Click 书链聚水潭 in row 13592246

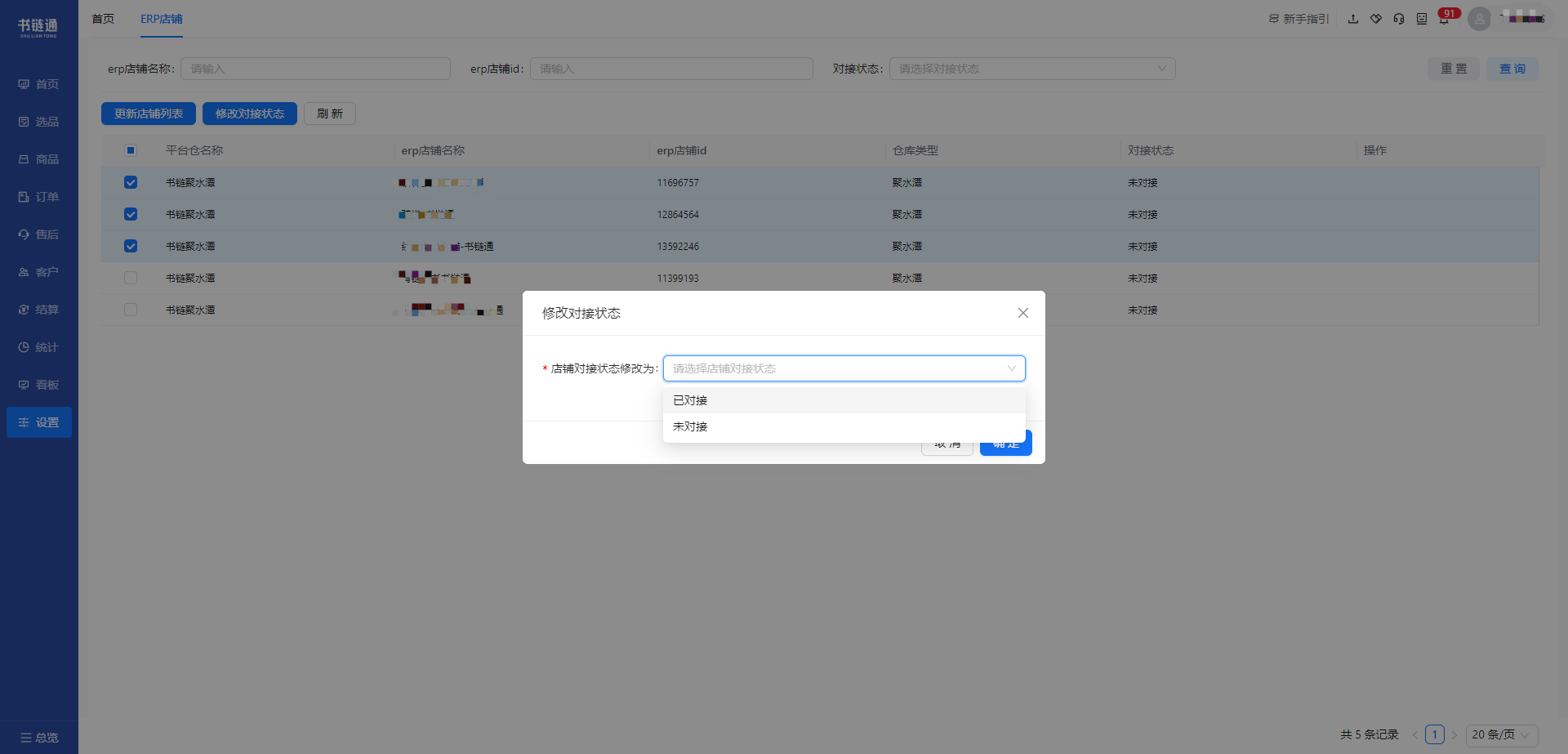pyautogui.click(x=190, y=247)
